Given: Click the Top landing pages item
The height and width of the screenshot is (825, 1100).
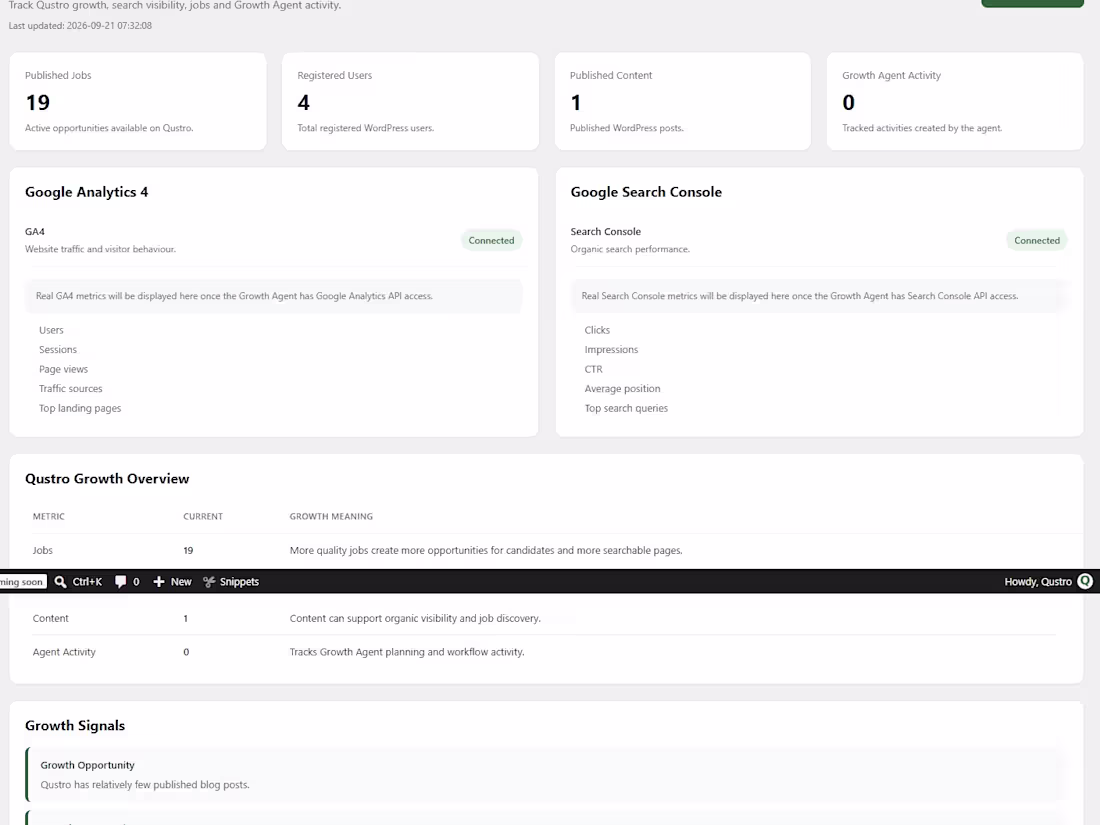Looking at the screenshot, I should click(x=80, y=408).
